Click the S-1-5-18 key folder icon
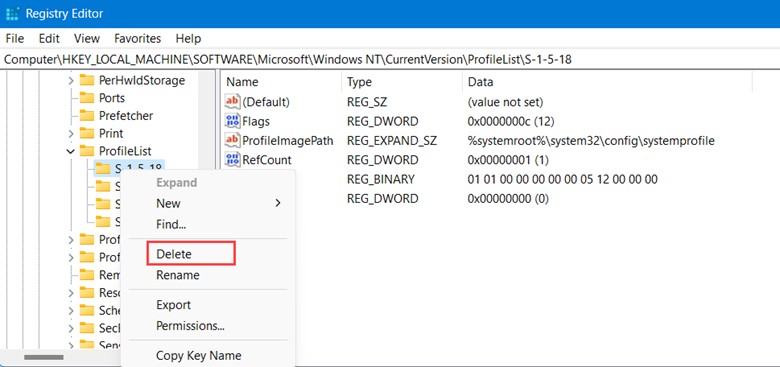The image size is (780, 367). [x=103, y=169]
